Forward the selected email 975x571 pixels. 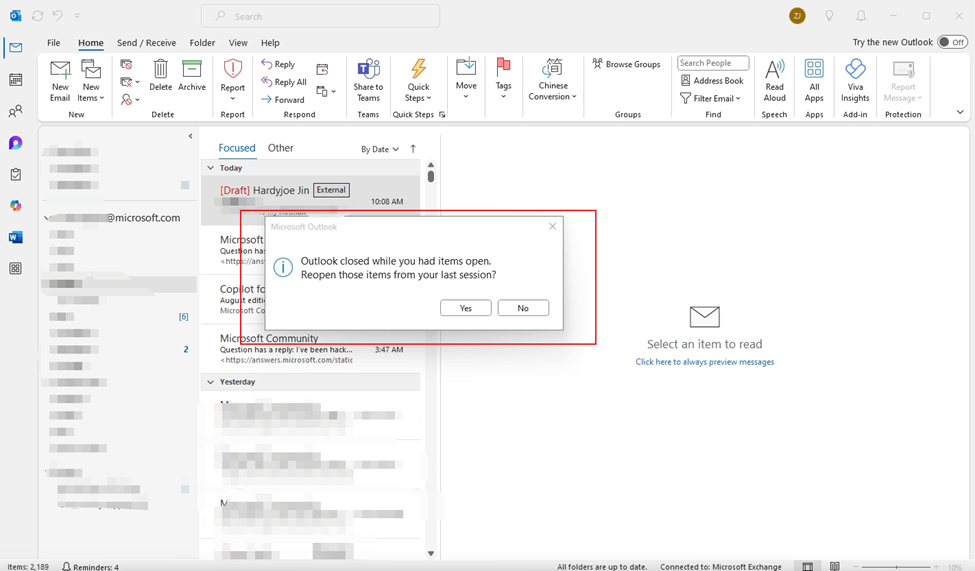[283, 100]
